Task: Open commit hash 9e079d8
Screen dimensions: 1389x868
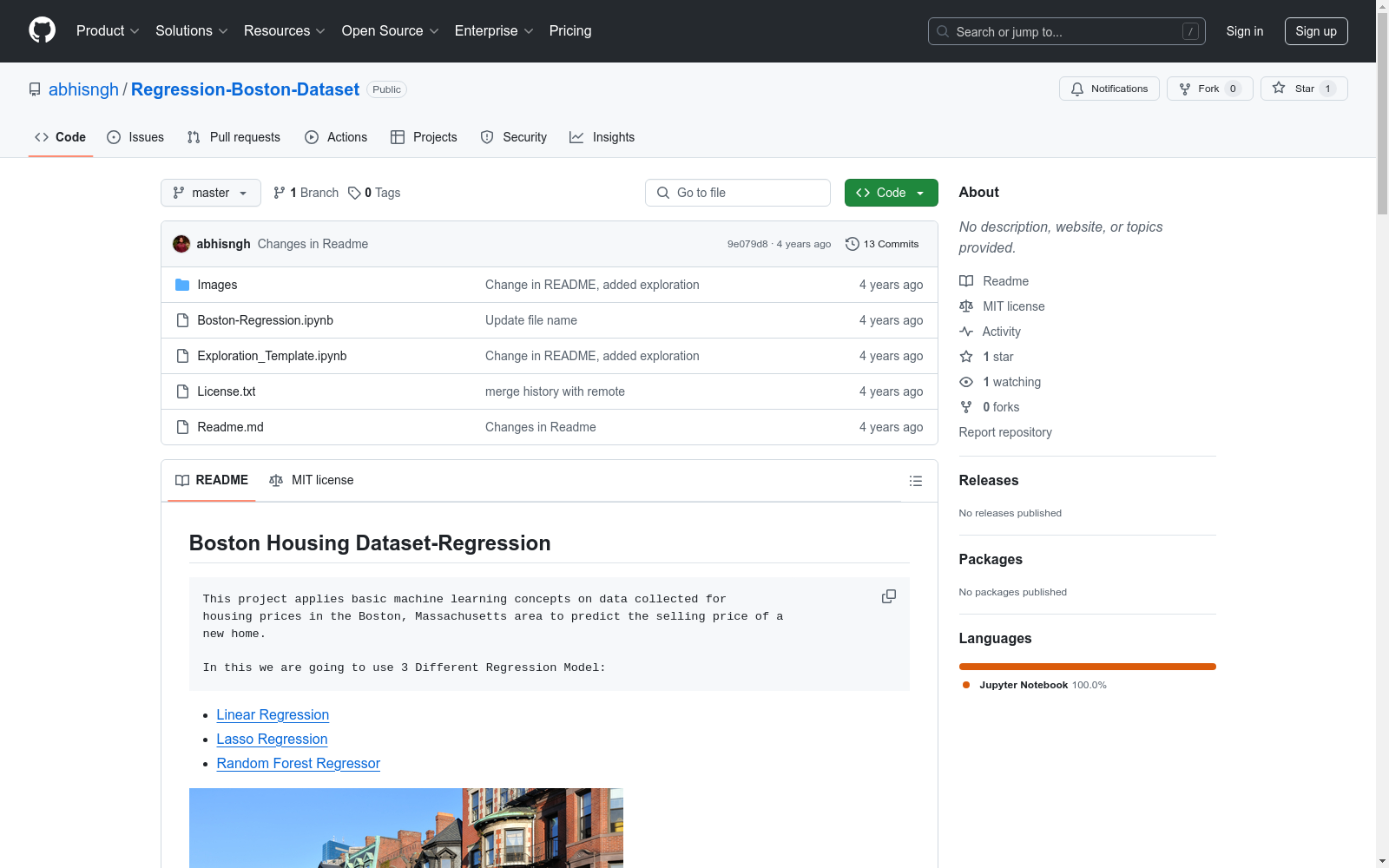Action: pos(747,244)
